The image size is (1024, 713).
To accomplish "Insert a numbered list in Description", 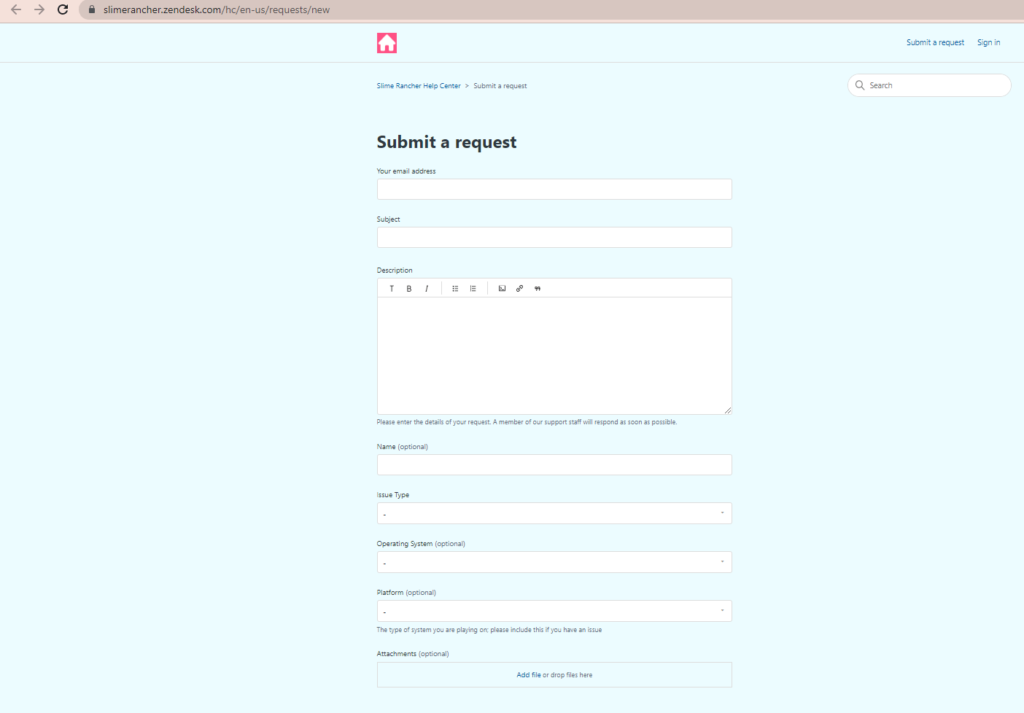I will [473, 289].
